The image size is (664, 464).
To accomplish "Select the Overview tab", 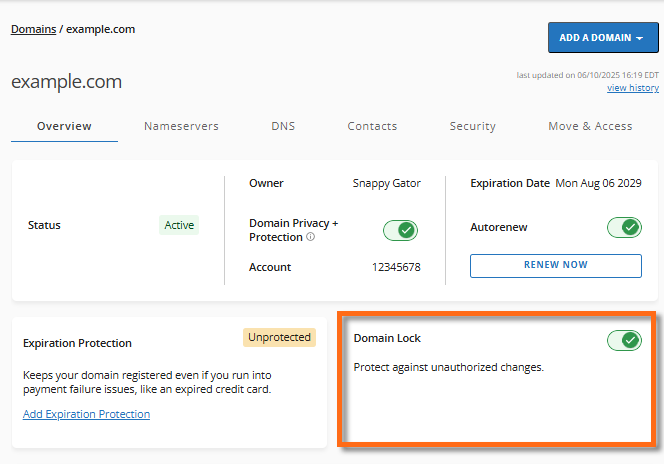I will [x=64, y=127].
